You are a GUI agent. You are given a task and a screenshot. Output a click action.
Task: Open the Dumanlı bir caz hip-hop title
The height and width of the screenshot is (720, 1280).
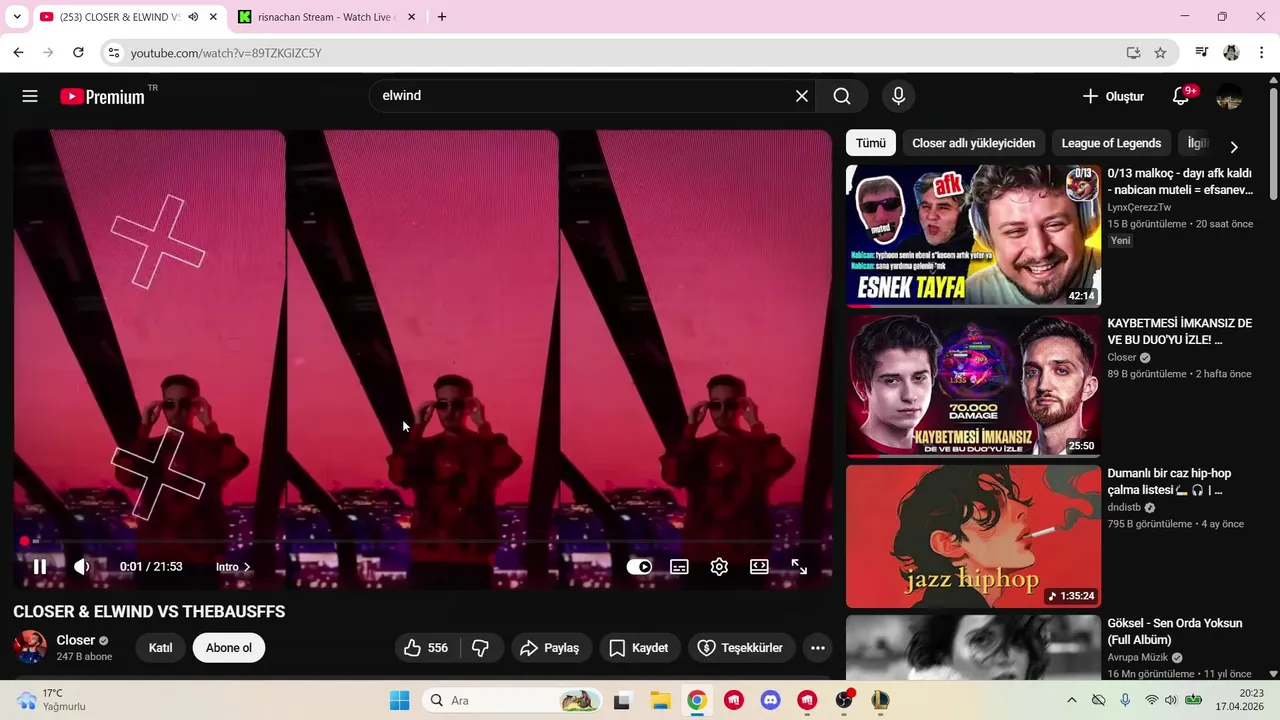tap(1169, 481)
